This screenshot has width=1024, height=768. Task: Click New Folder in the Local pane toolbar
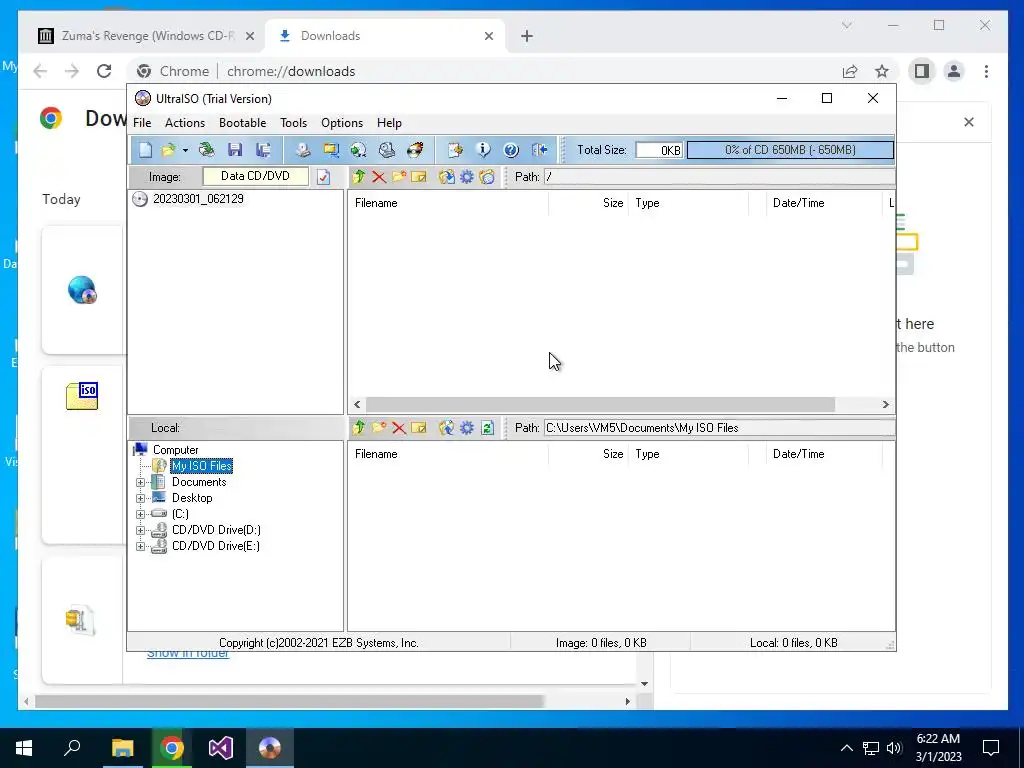(379, 428)
